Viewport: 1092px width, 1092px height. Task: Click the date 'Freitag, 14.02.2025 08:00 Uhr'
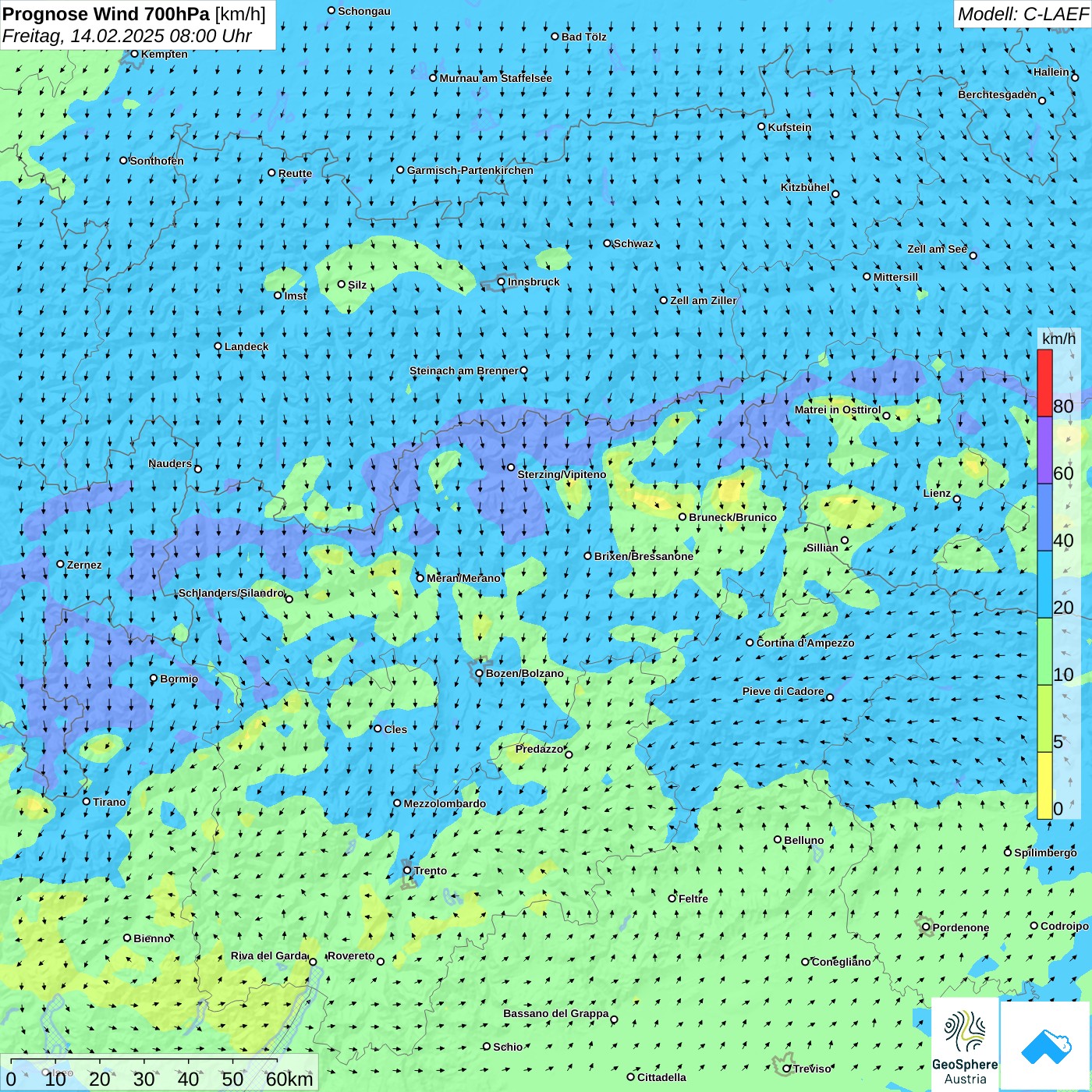pos(126,36)
